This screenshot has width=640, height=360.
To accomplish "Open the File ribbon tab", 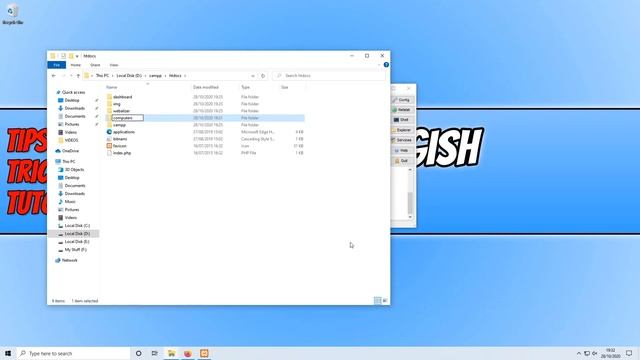I will 57,65.
